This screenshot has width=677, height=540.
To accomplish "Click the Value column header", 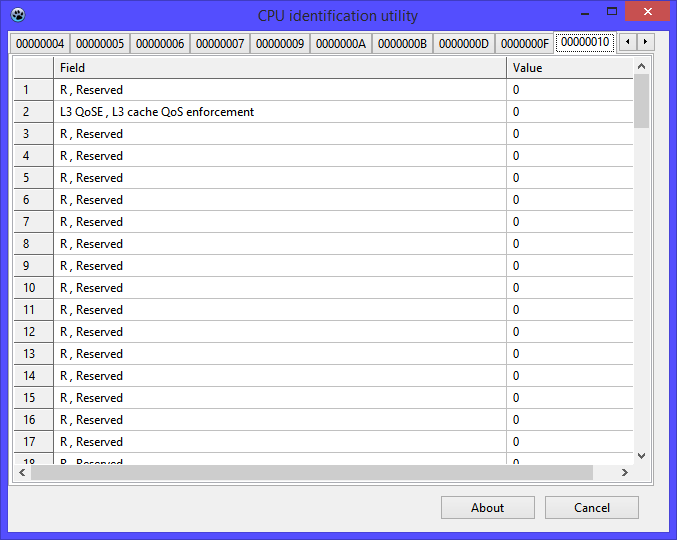I will [569, 68].
